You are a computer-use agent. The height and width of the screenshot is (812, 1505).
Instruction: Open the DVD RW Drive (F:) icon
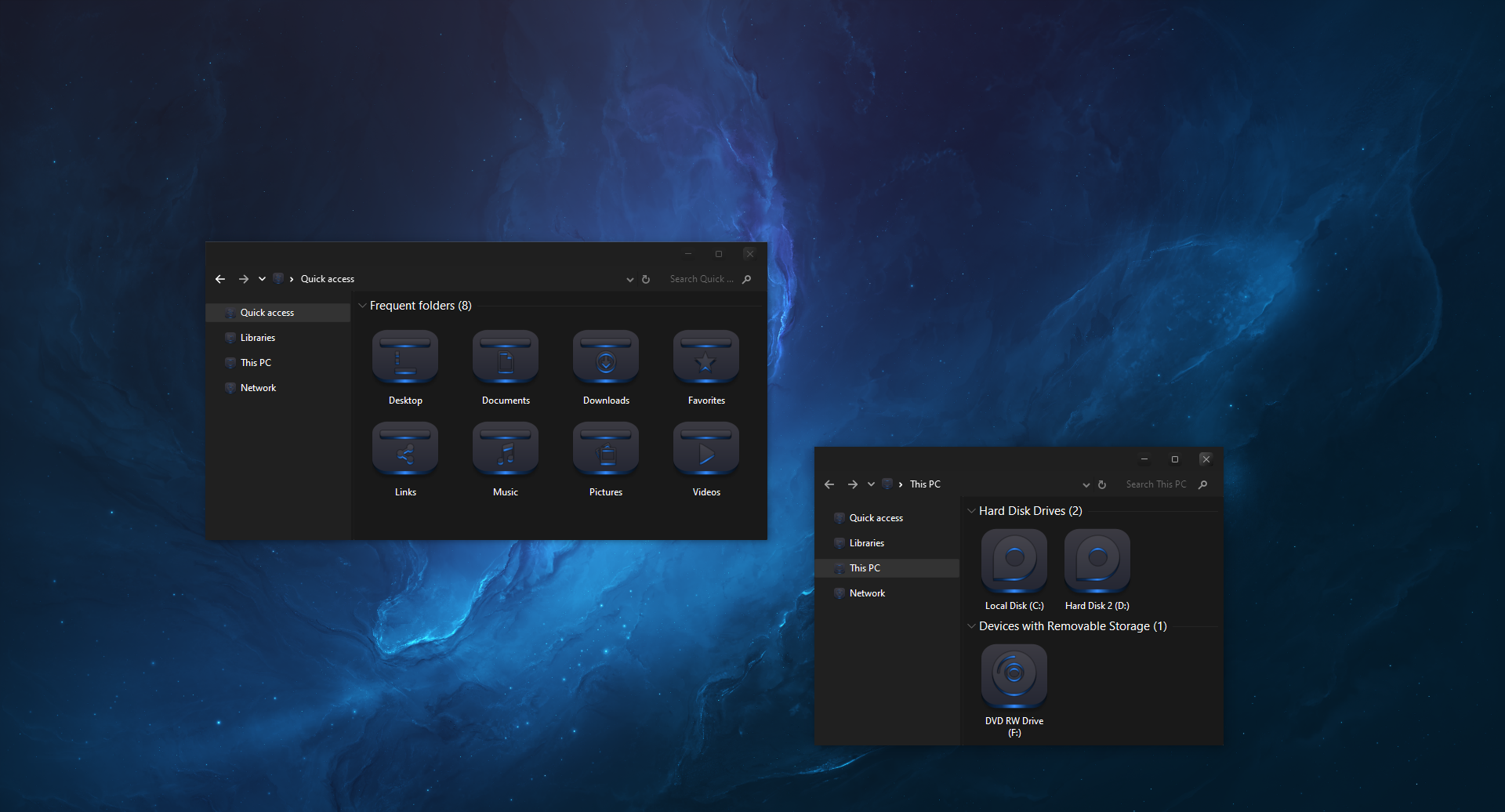click(1014, 675)
